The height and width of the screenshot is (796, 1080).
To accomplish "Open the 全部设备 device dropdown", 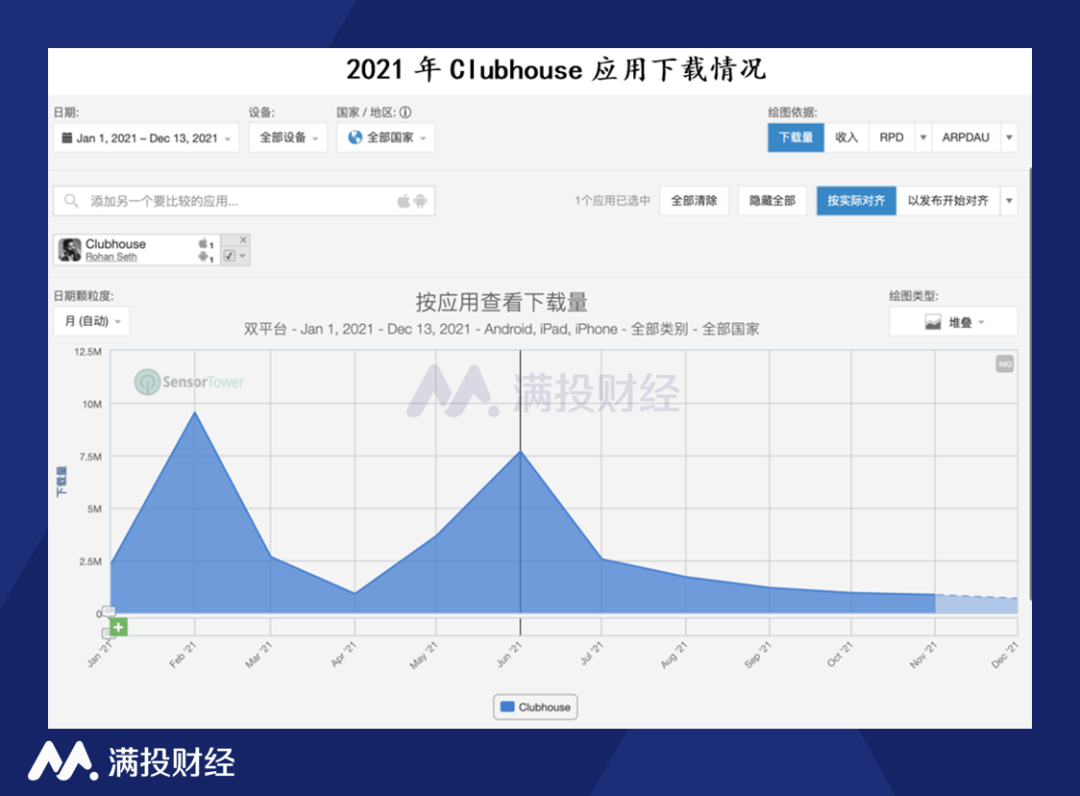I will [288, 138].
